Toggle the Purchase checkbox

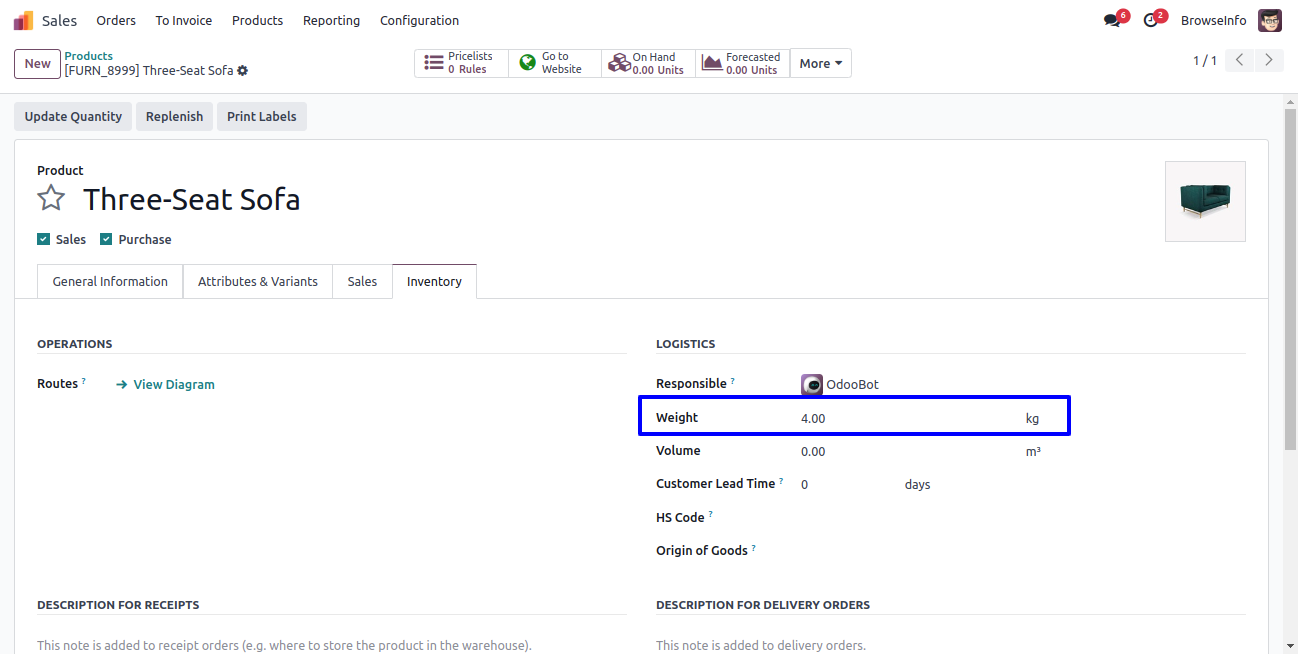(x=106, y=239)
